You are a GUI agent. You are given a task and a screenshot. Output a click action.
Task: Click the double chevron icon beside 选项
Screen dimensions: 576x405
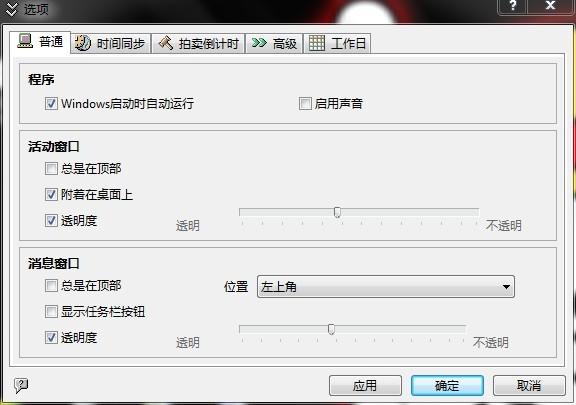11,10
